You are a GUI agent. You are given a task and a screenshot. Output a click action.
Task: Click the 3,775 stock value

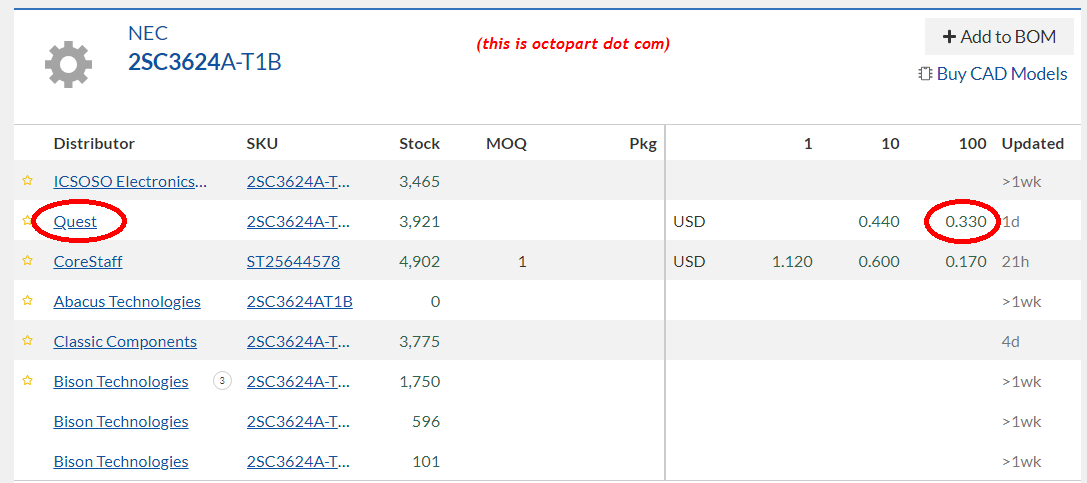(x=419, y=342)
